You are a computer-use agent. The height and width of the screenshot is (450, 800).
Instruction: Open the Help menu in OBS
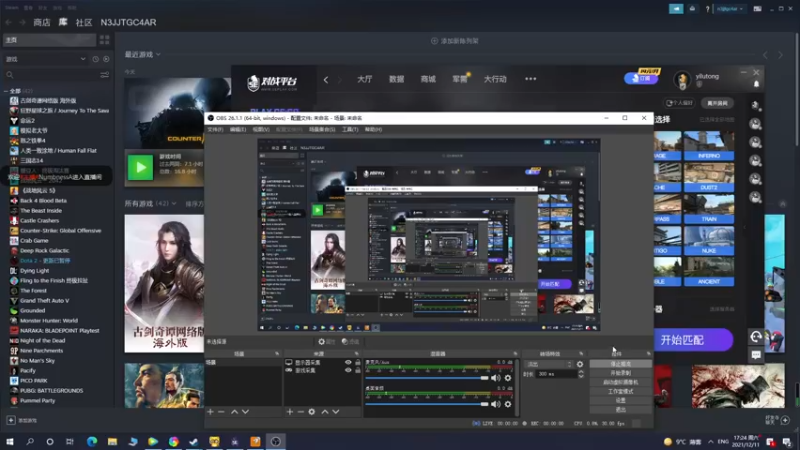point(373,130)
